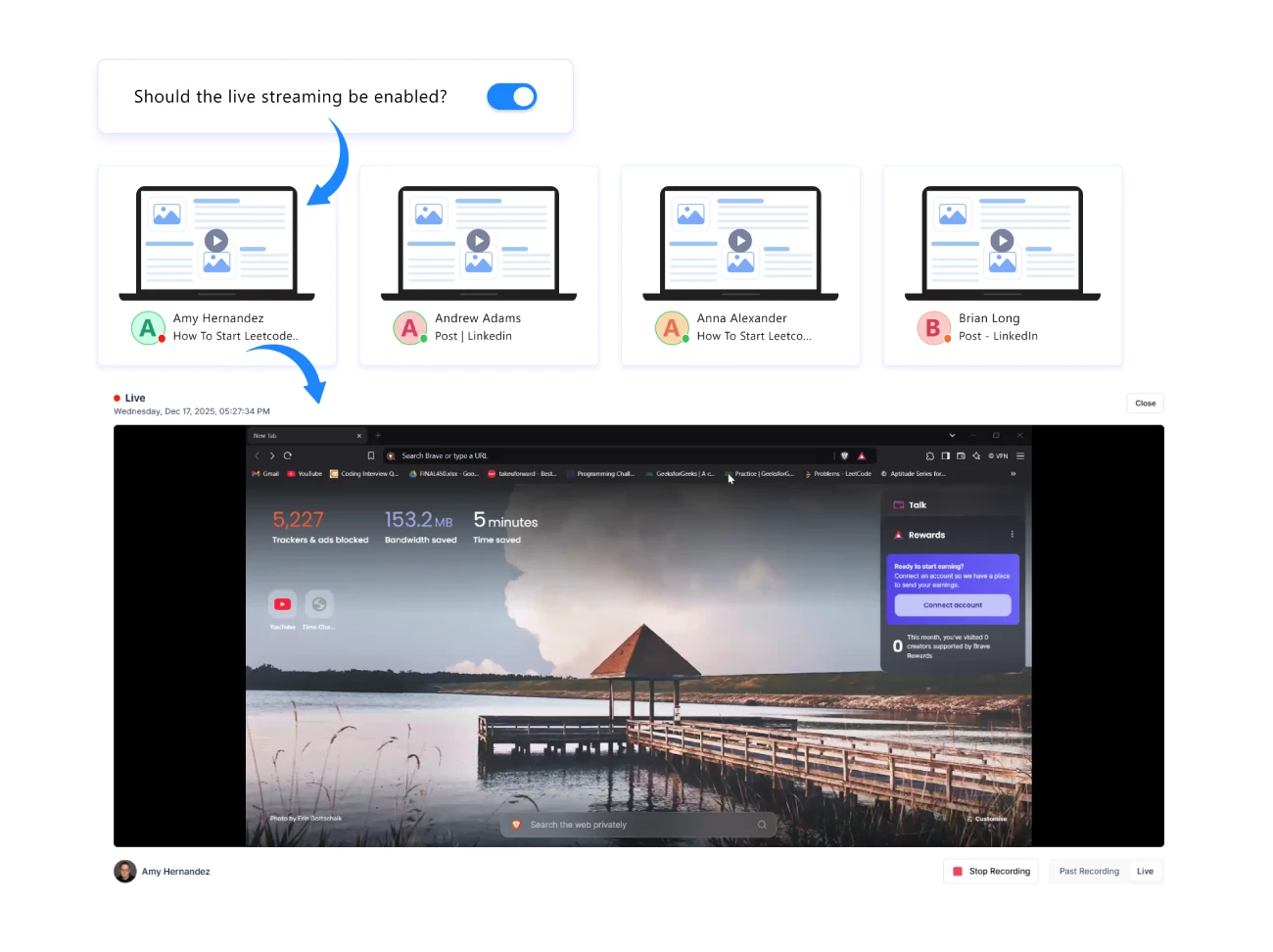Open the YouTube shortcut on the new tab page
The image size is (1273, 952).
282,604
